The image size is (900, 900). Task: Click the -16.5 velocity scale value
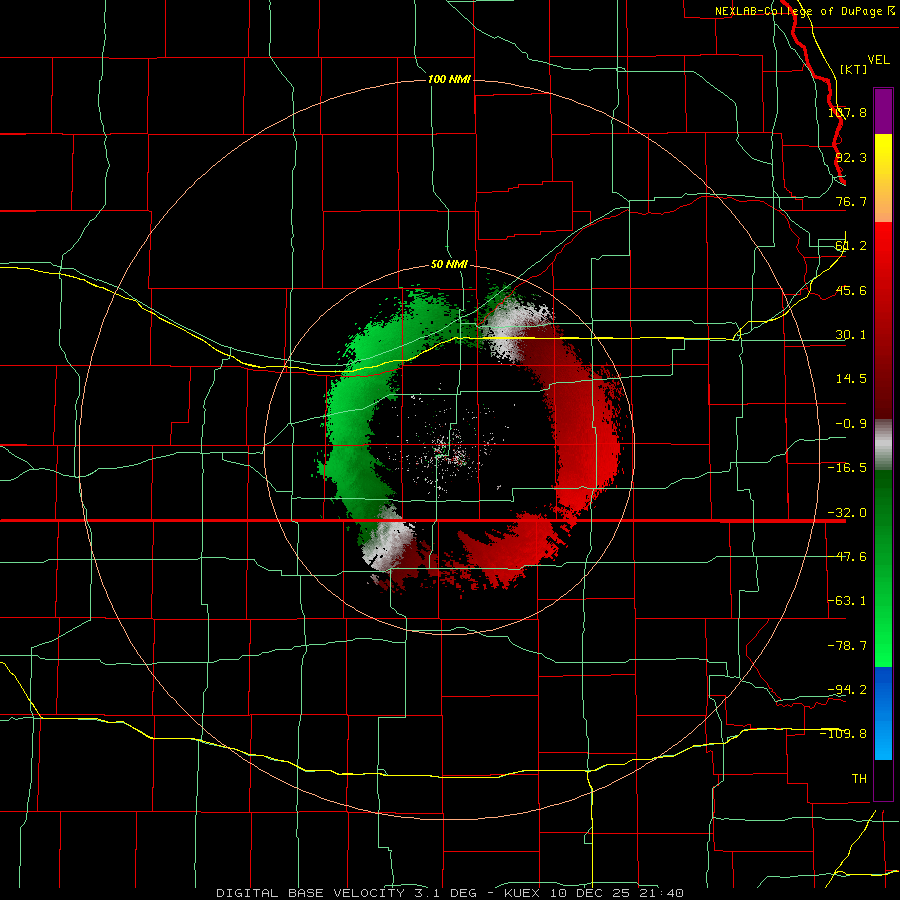[x=847, y=468]
